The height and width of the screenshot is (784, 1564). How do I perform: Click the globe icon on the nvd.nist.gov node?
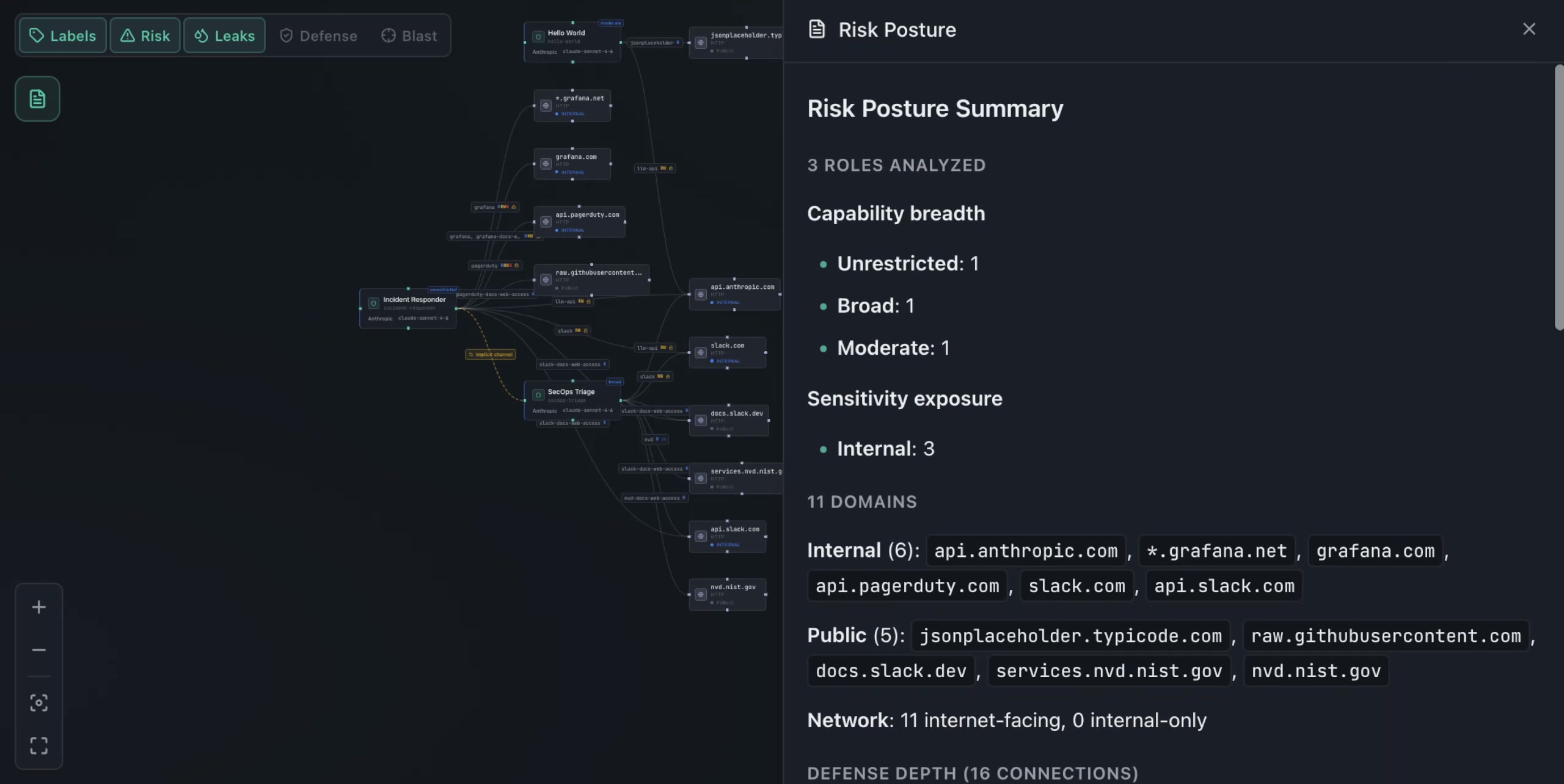700,594
